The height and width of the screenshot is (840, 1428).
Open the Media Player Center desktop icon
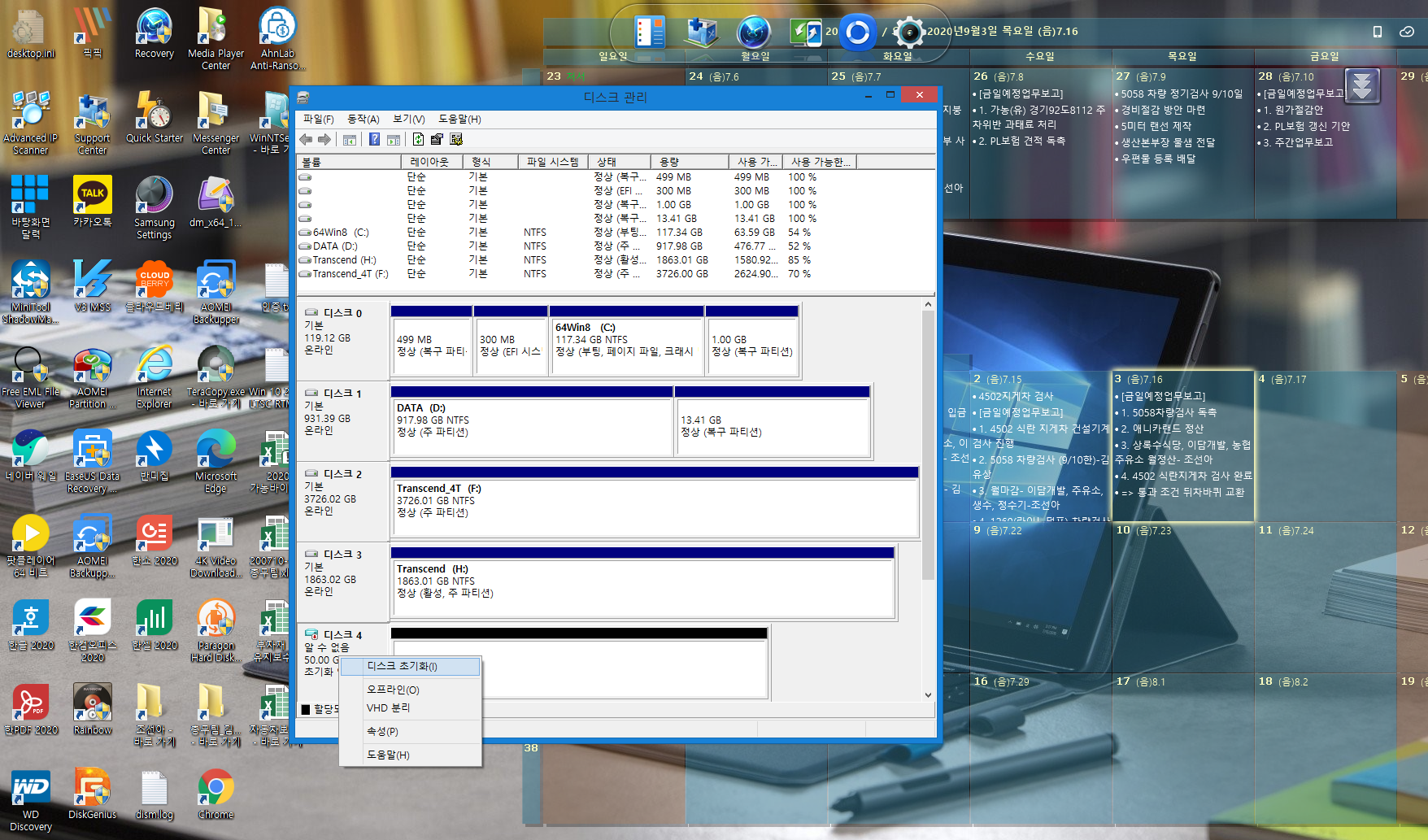(216, 38)
